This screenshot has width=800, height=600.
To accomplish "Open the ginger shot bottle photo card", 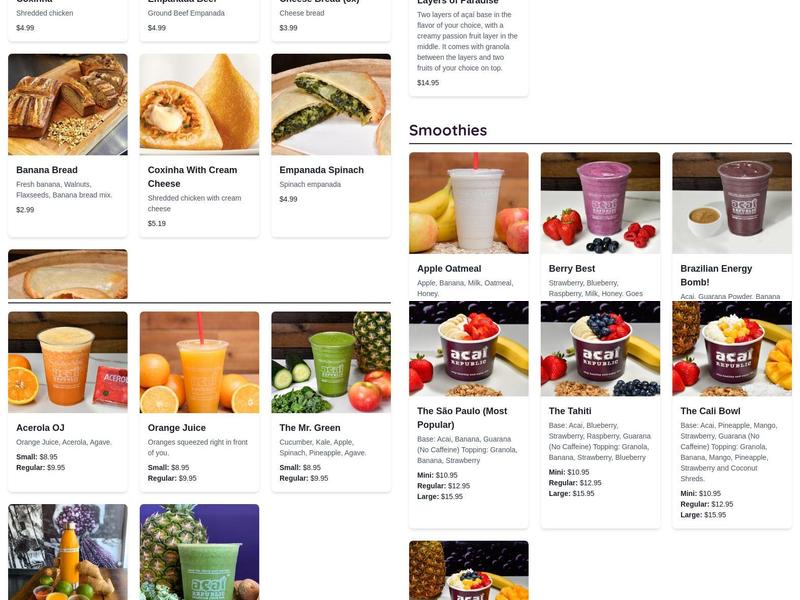I will click(68, 552).
